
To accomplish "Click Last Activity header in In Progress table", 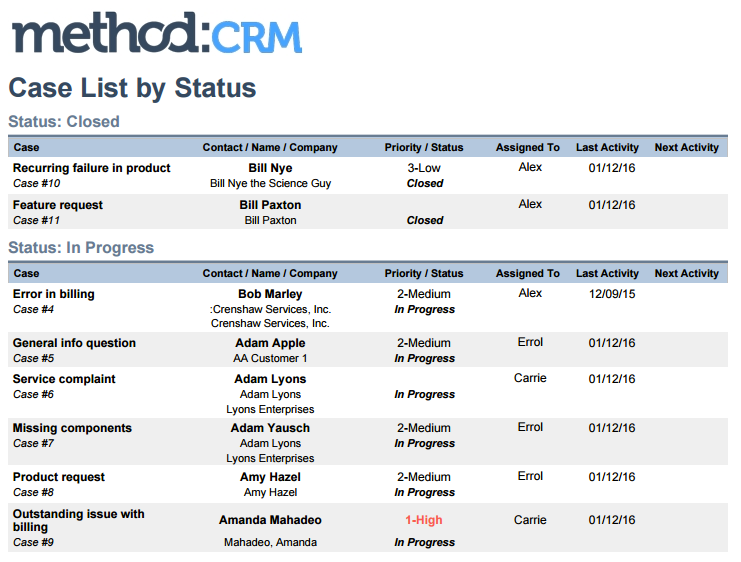I will 607,274.
